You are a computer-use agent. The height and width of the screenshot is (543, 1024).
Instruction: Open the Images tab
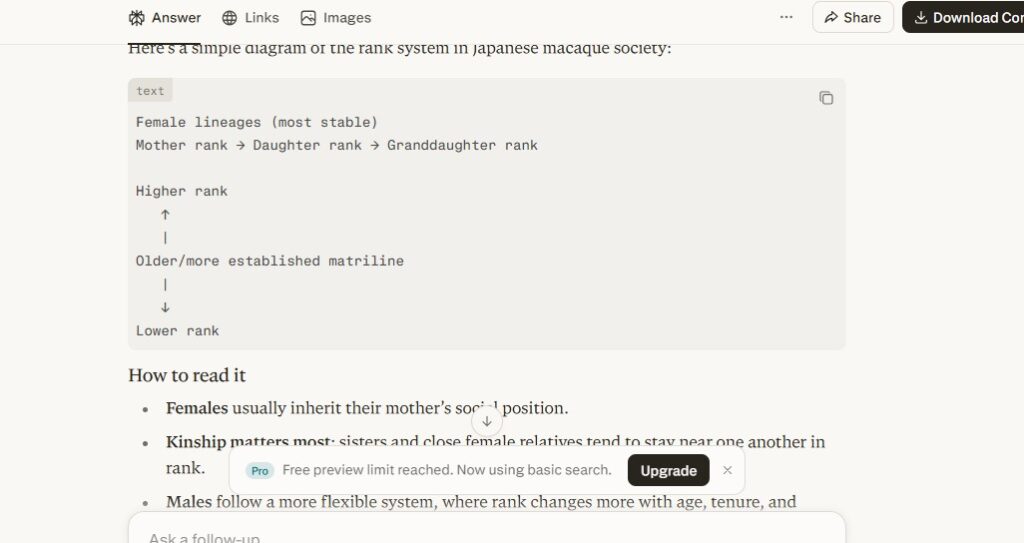tap(336, 18)
